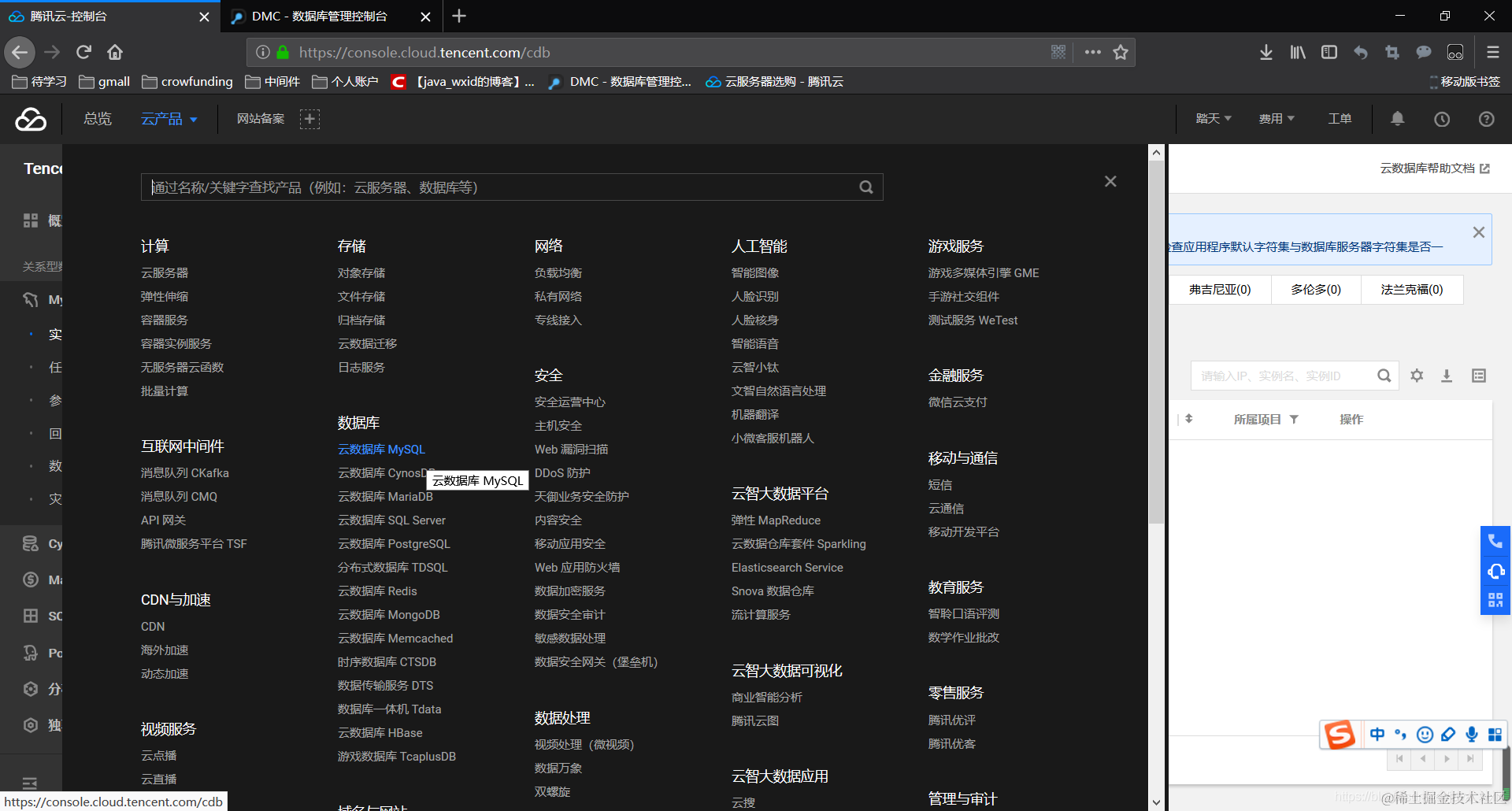Bookmark this page with the star icon
Viewport: 1512px width, 811px height.
(x=1121, y=52)
